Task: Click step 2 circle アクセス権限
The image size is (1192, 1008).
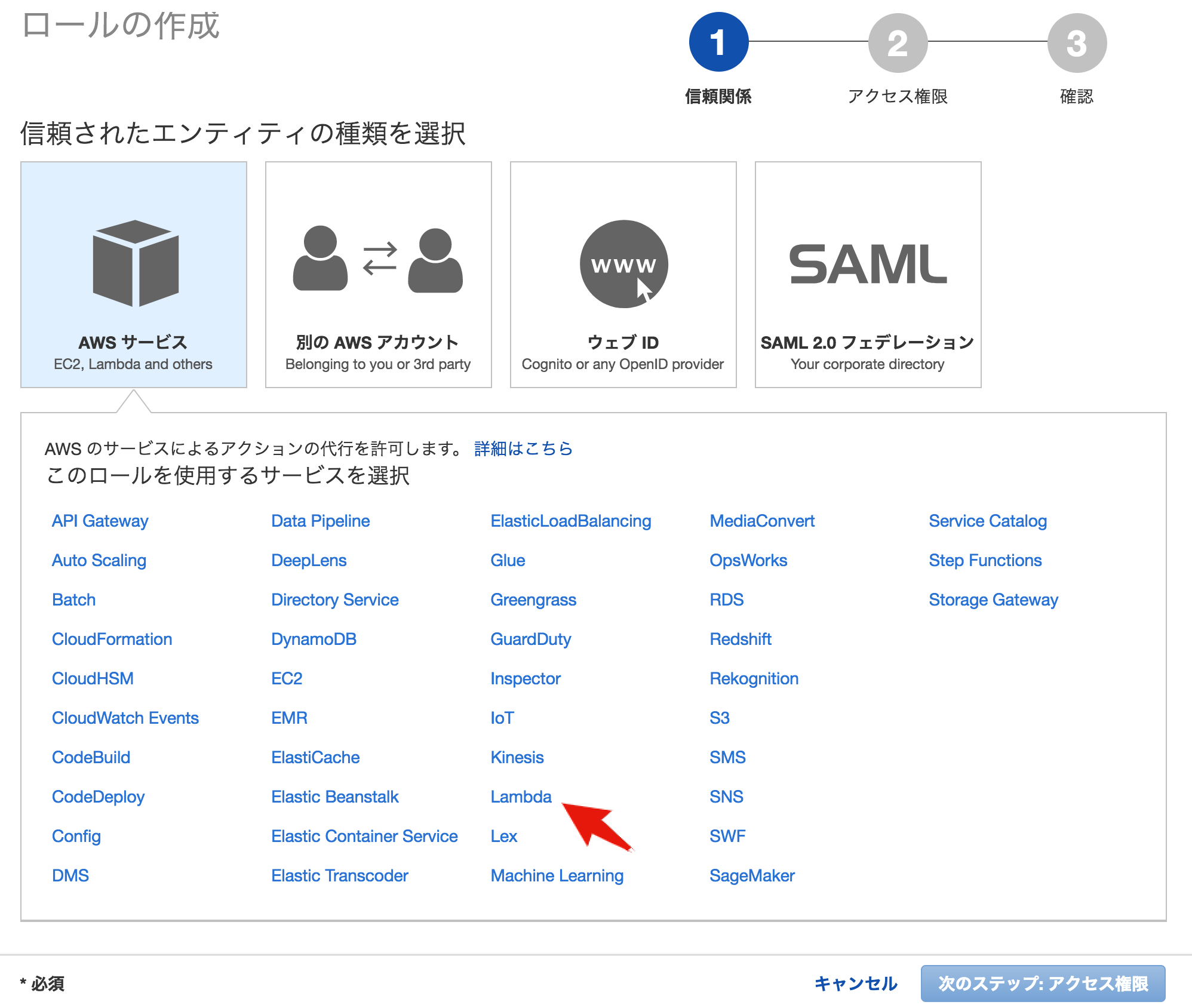Action: (898, 42)
